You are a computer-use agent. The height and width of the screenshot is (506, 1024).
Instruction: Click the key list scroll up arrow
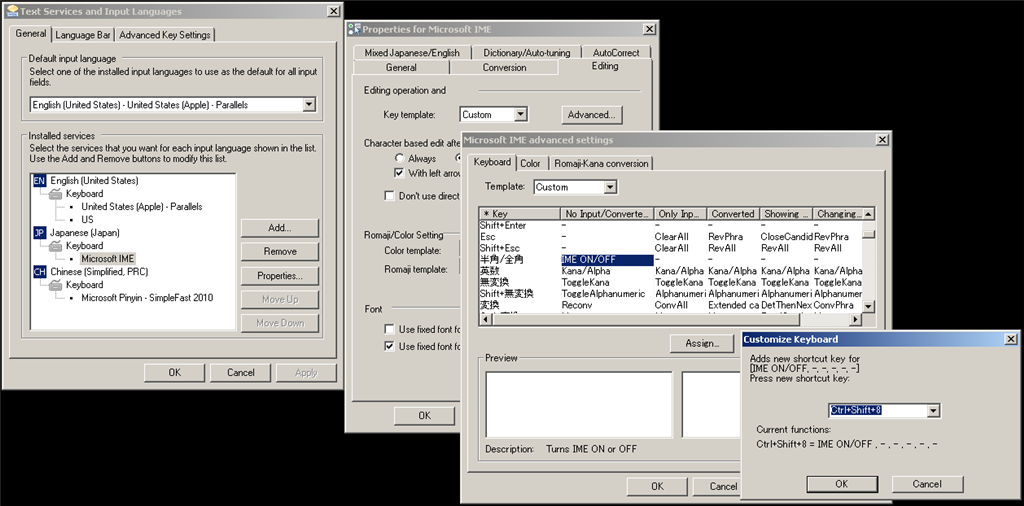[868, 213]
